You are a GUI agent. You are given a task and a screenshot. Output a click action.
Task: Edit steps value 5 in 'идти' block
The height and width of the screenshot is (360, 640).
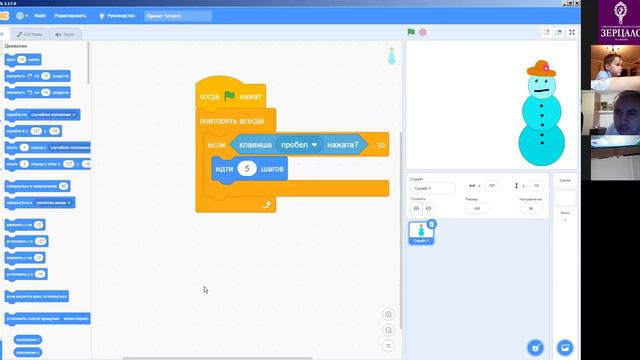tap(247, 169)
